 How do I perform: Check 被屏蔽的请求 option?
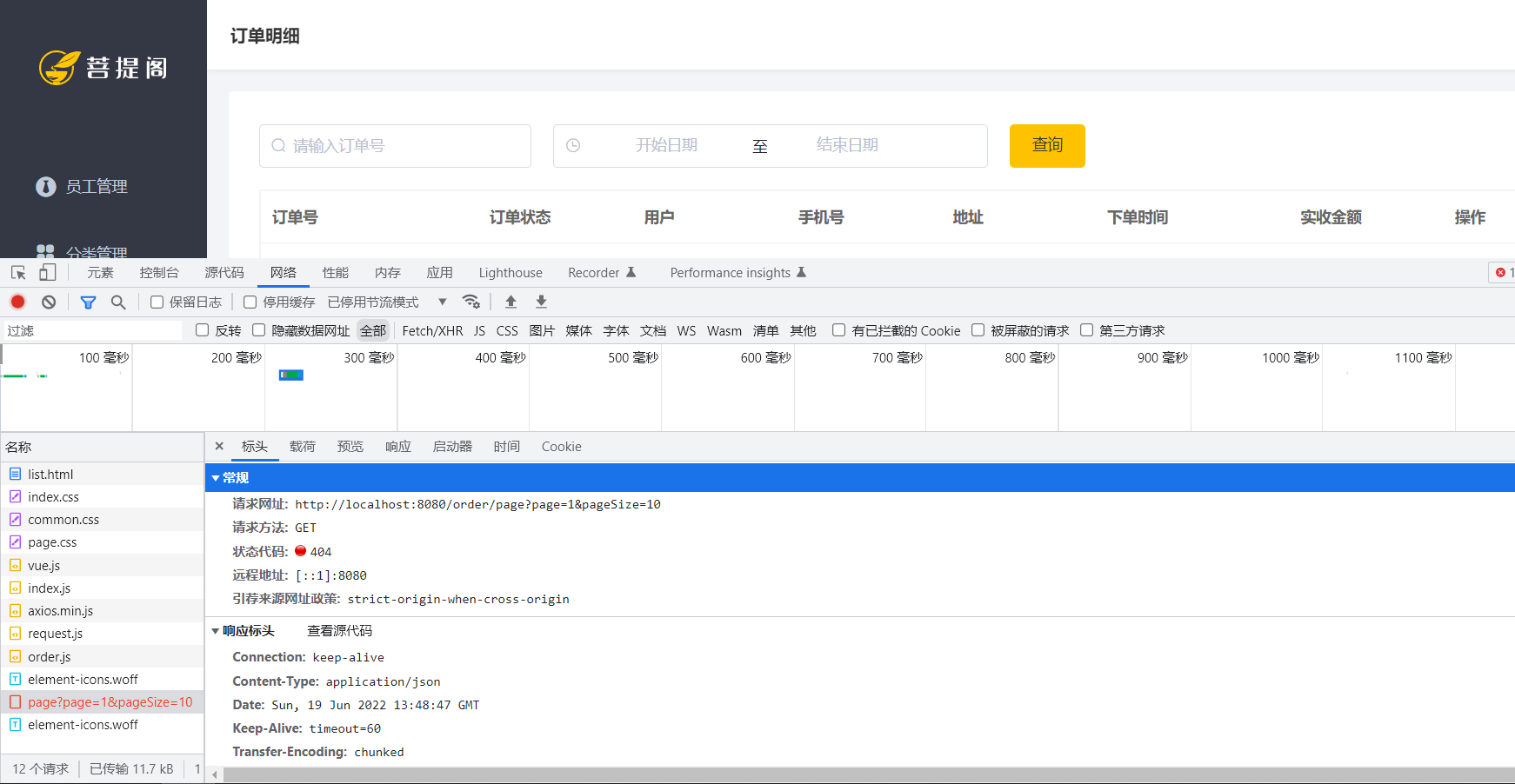point(978,330)
